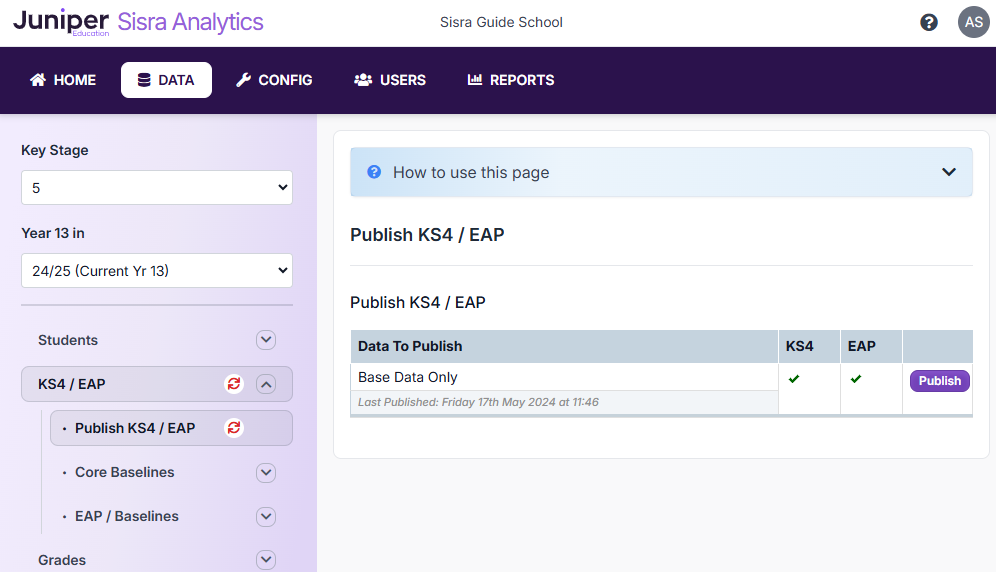Click the Students sidebar item
This screenshot has height=572, width=996.
68,340
